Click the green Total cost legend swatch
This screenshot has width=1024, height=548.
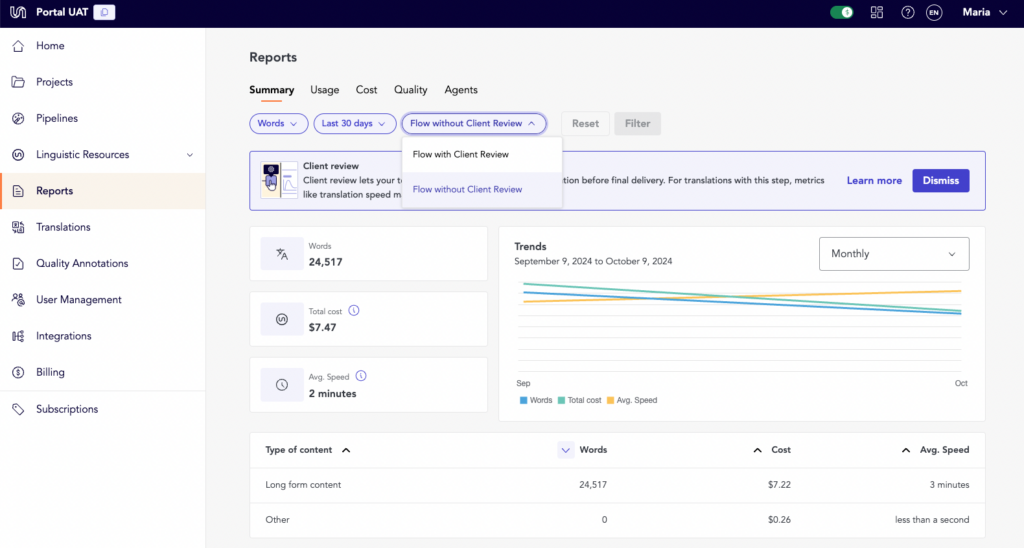pos(561,400)
